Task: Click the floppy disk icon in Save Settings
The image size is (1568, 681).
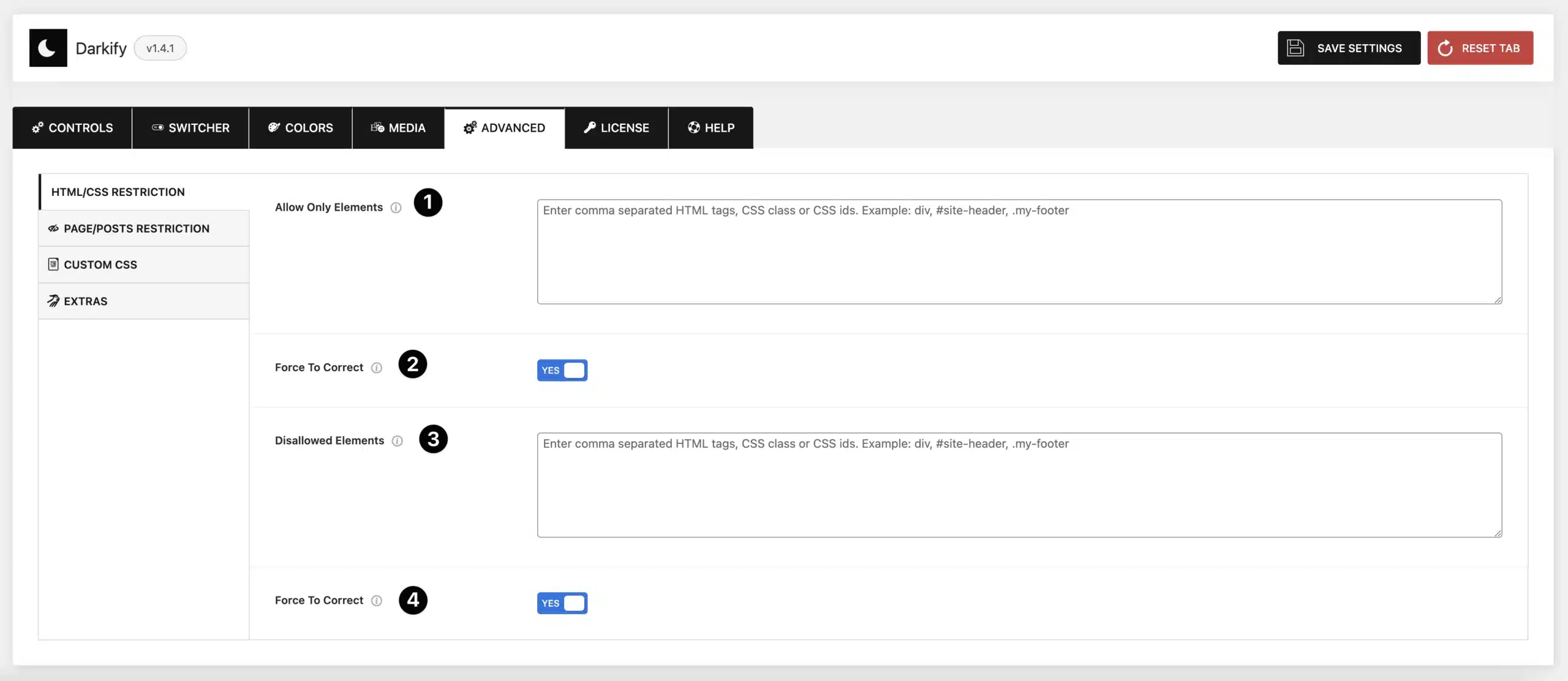Action: [1295, 48]
